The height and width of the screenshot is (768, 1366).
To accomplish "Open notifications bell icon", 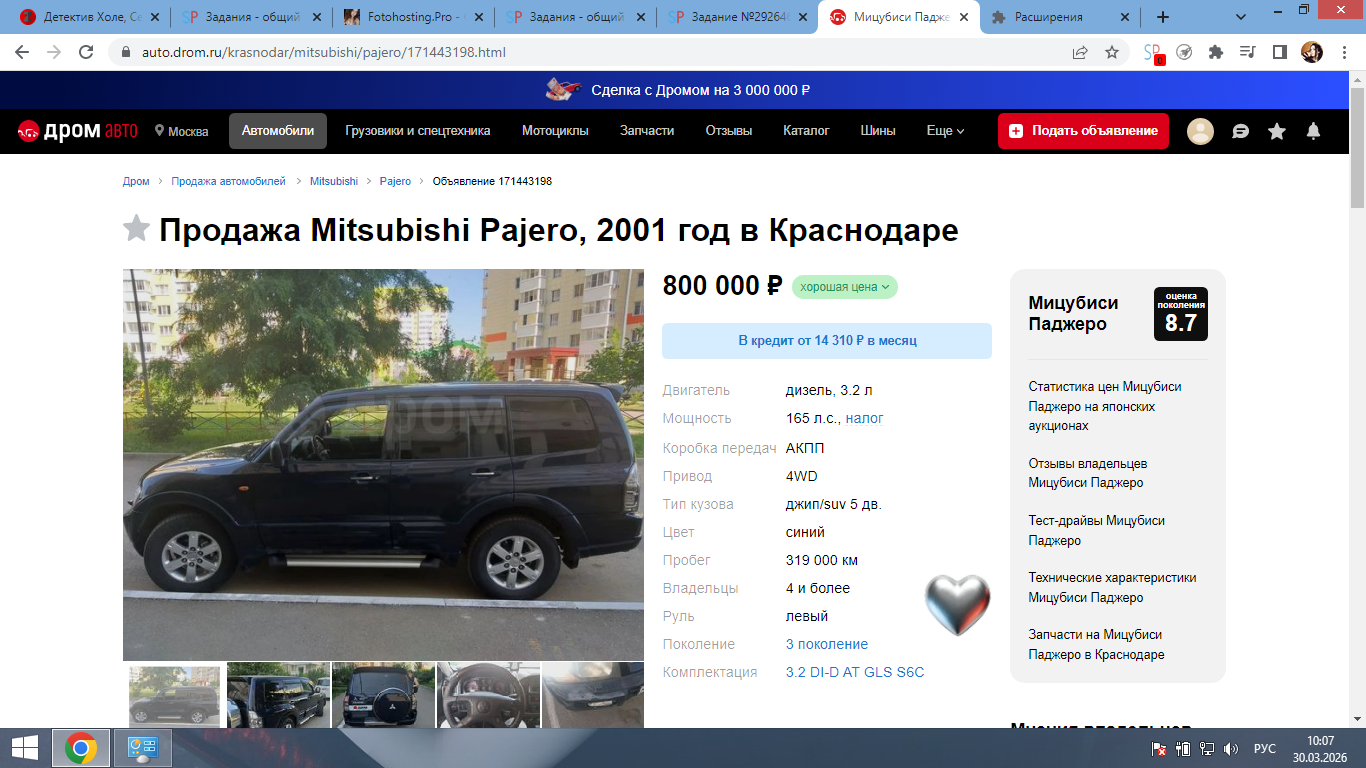I will click(x=1314, y=131).
